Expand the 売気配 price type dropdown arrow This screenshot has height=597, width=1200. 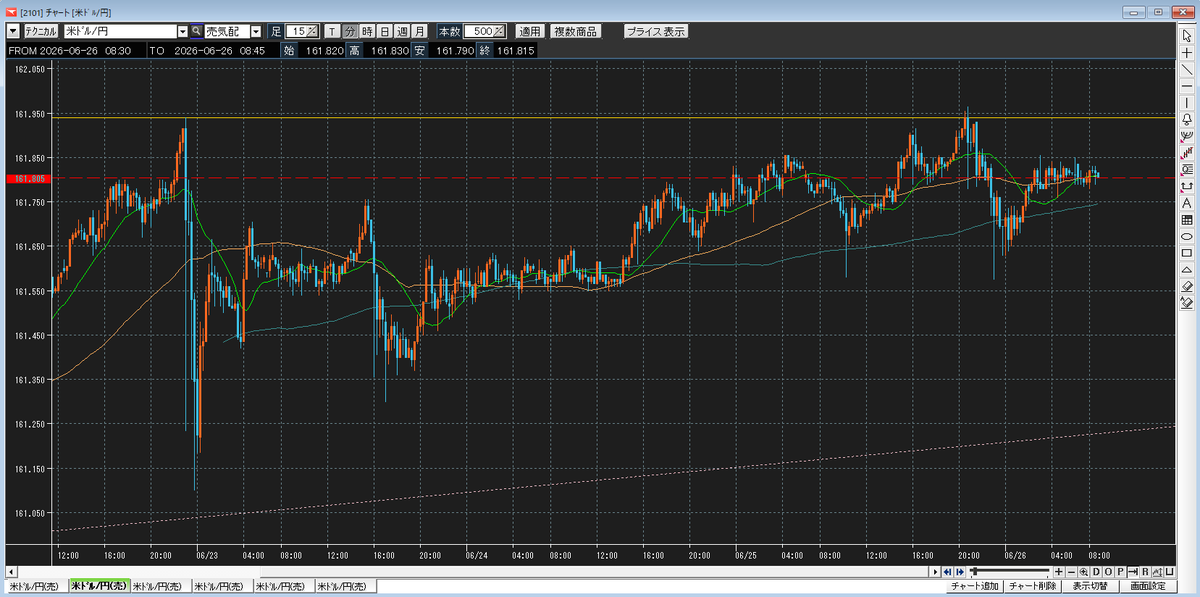tap(256, 32)
